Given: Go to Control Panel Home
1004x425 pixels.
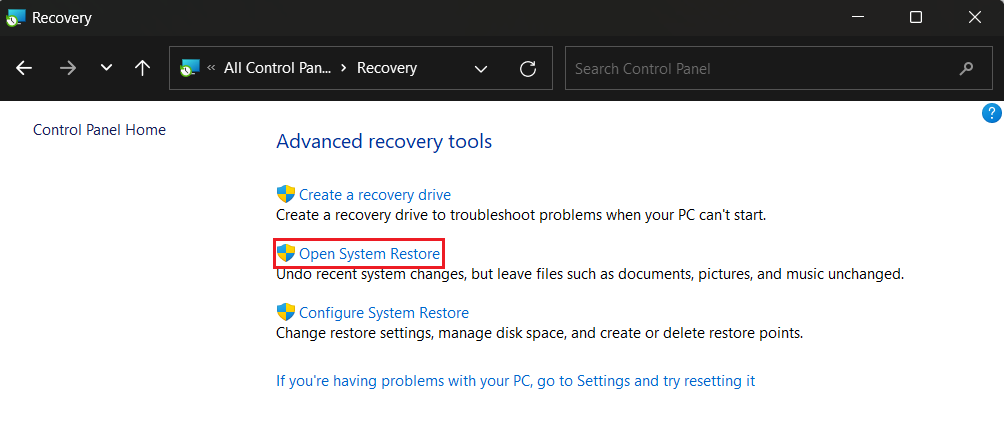Looking at the screenshot, I should click(99, 130).
